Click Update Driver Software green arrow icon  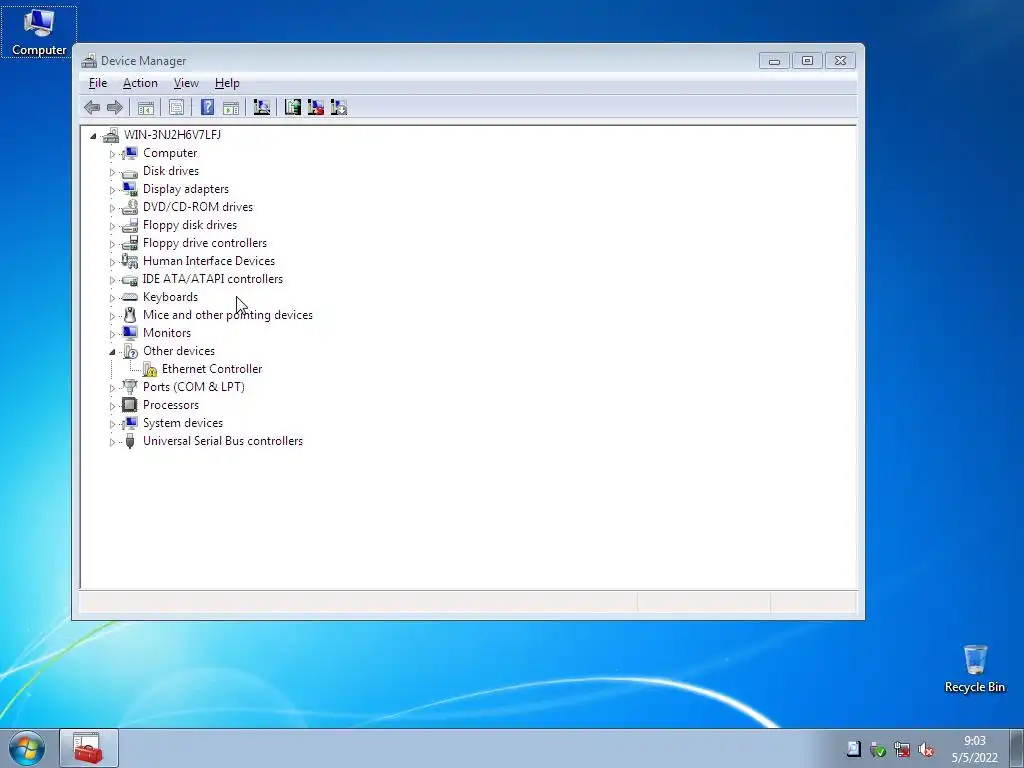pos(293,107)
